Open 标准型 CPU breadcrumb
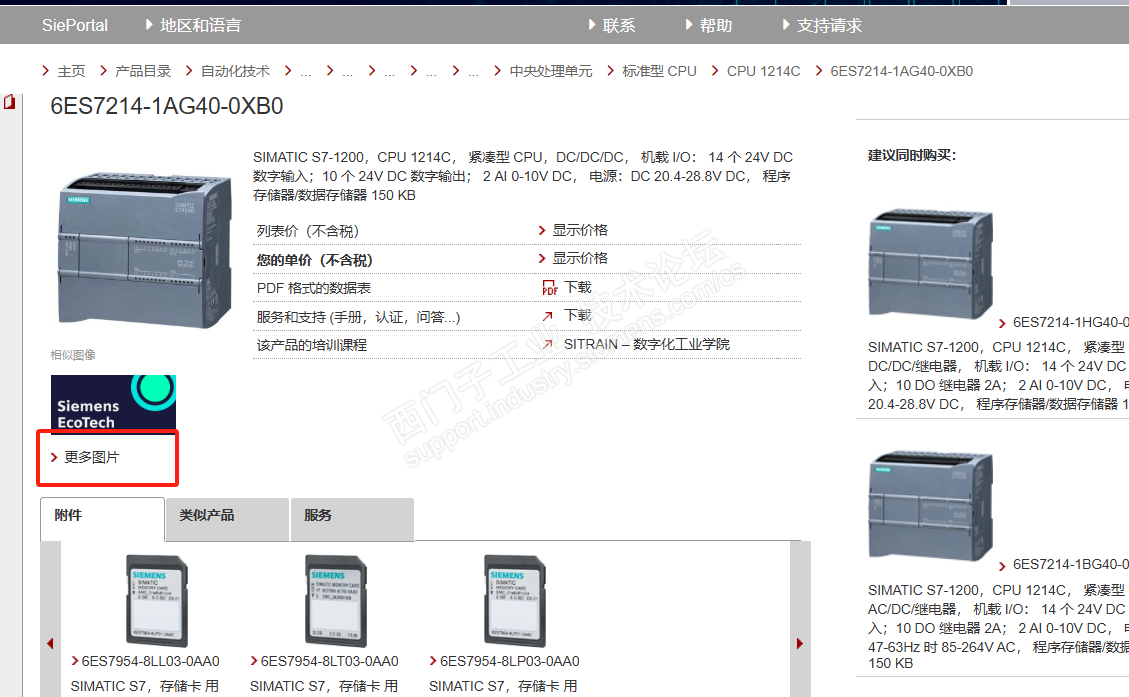This screenshot has height=697, width=1129. (660, 71)
